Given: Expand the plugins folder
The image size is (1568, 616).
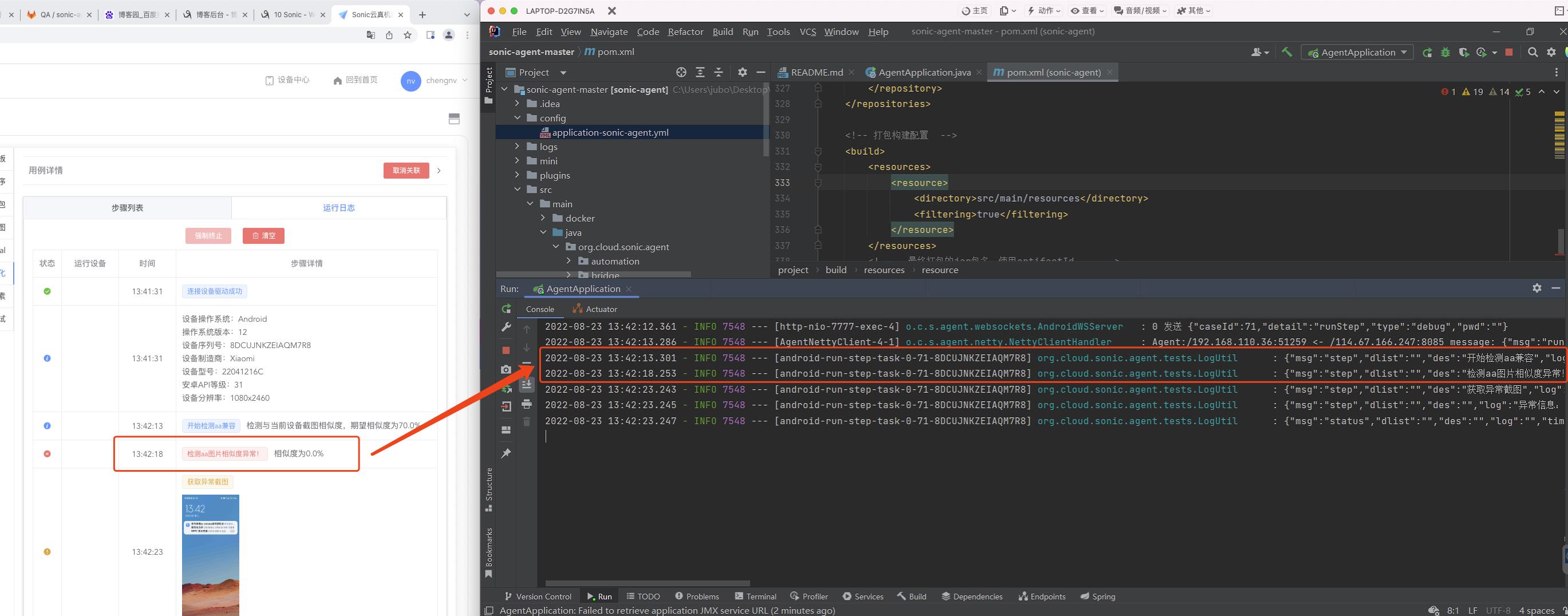Looking at the screenshot, I should click(518, 175).
